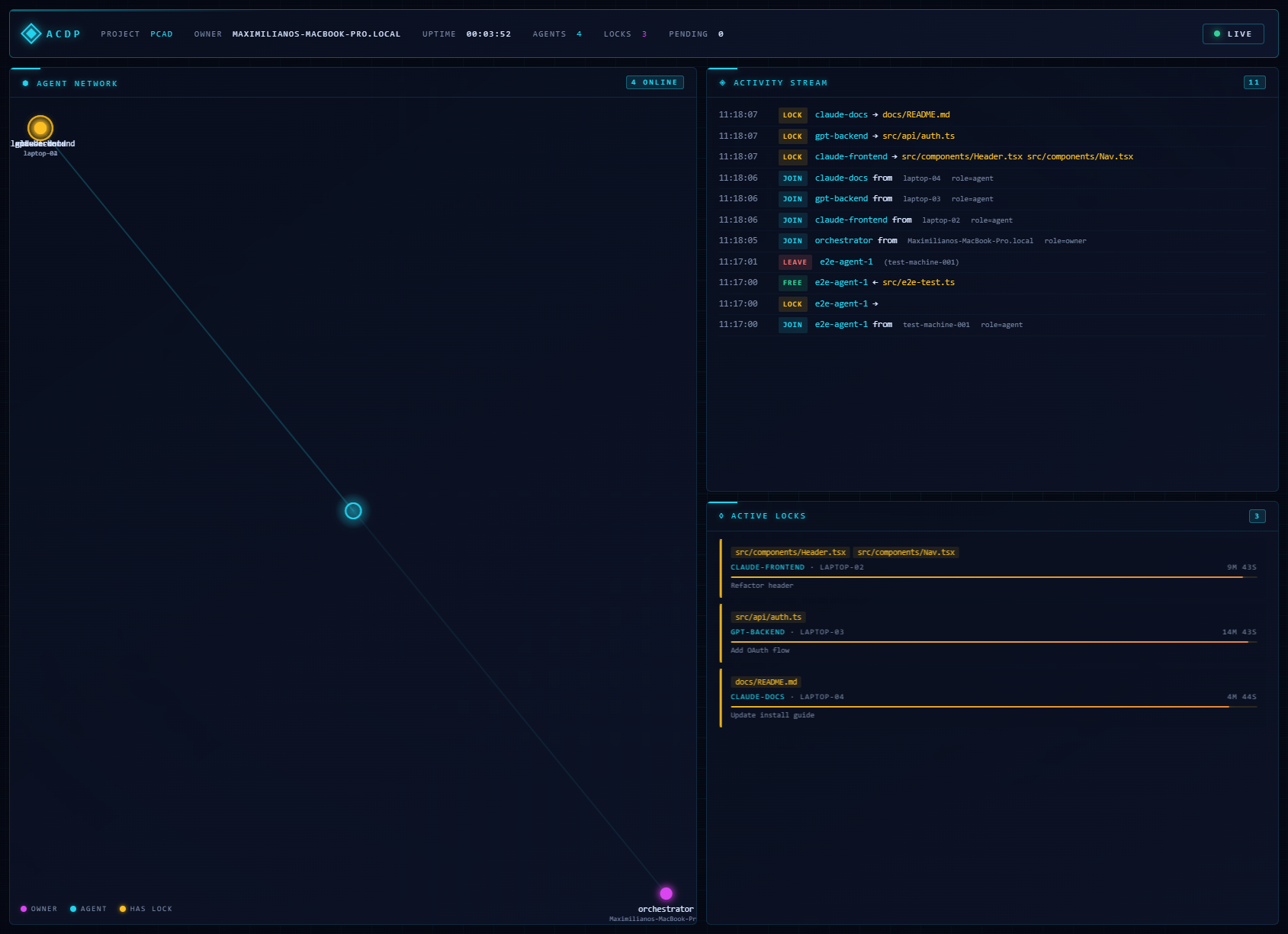
Task: Click the FREE tag for e2e-agent-1
Action: 792,283
